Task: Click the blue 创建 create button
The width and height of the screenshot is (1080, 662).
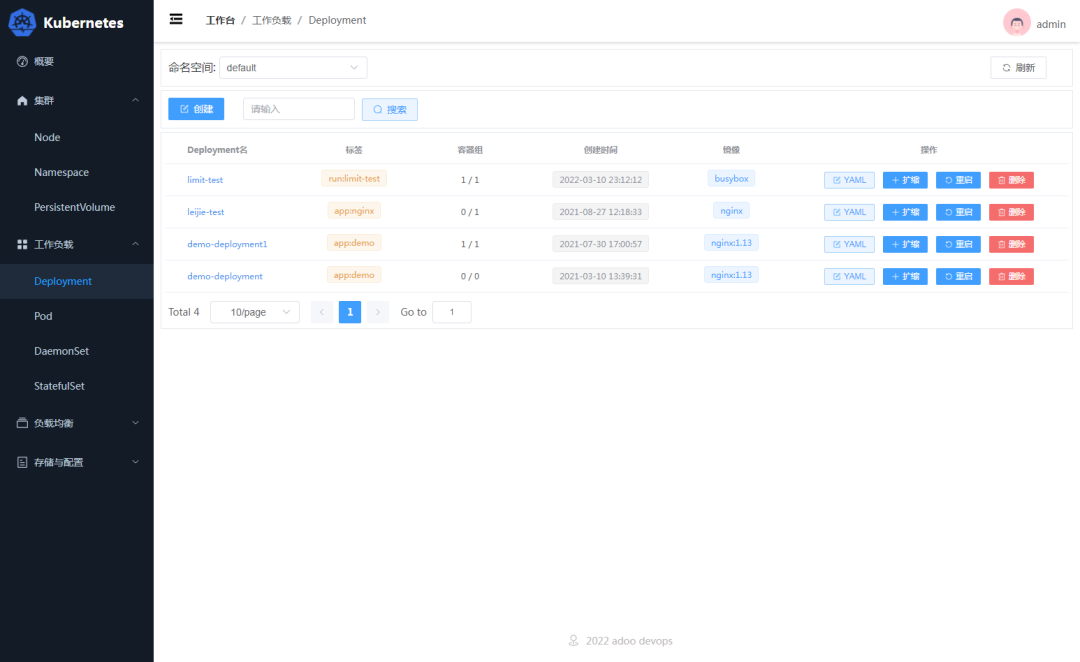Action: click(196, 109)
